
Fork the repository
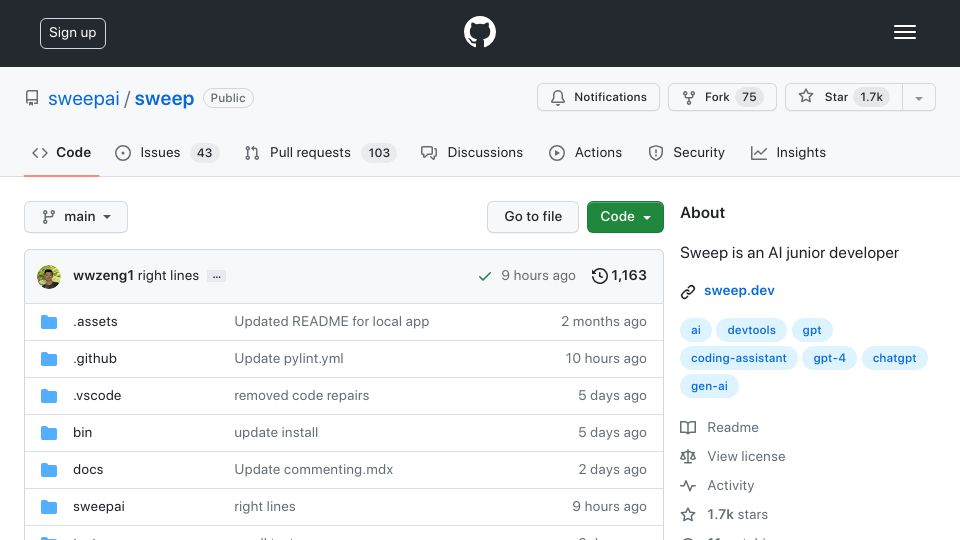pyautogui.click(x=722, y=97)
